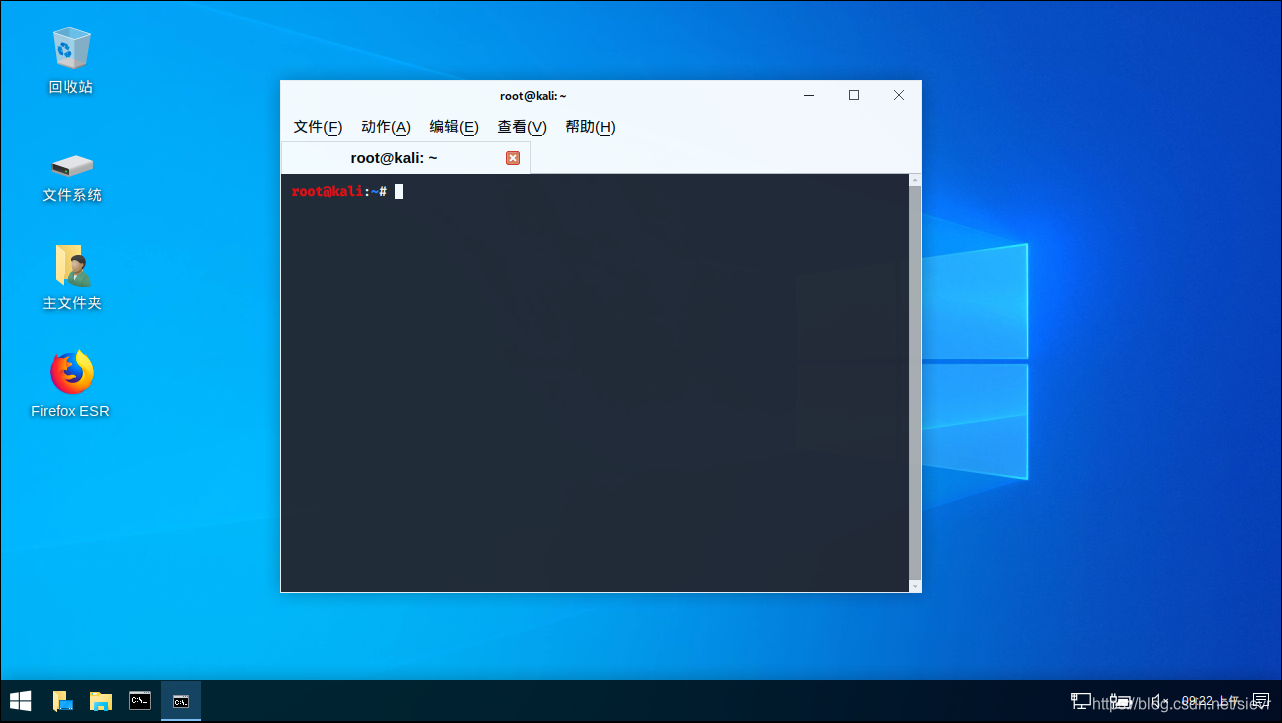Select the root@kali: ~ tab
This screenshot has width=1282, height=723.
[406, 158]
